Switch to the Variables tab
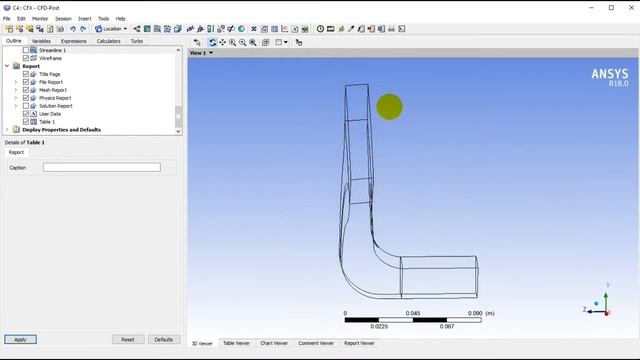This screenshot has width=640, height=360. point(41,41)
